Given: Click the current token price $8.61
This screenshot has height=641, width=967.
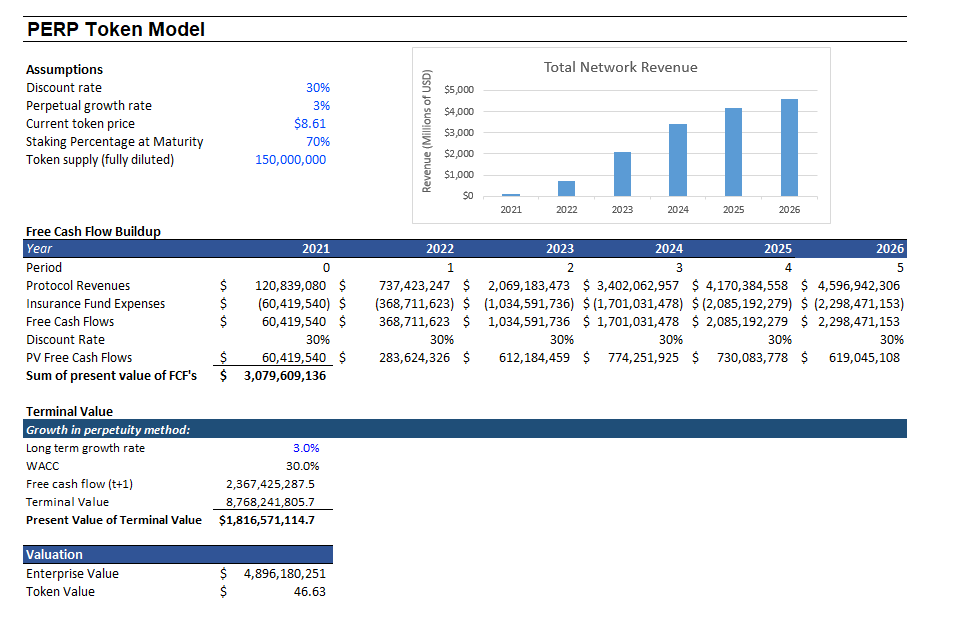Looking at the screenshot, I should pos(310,123).
